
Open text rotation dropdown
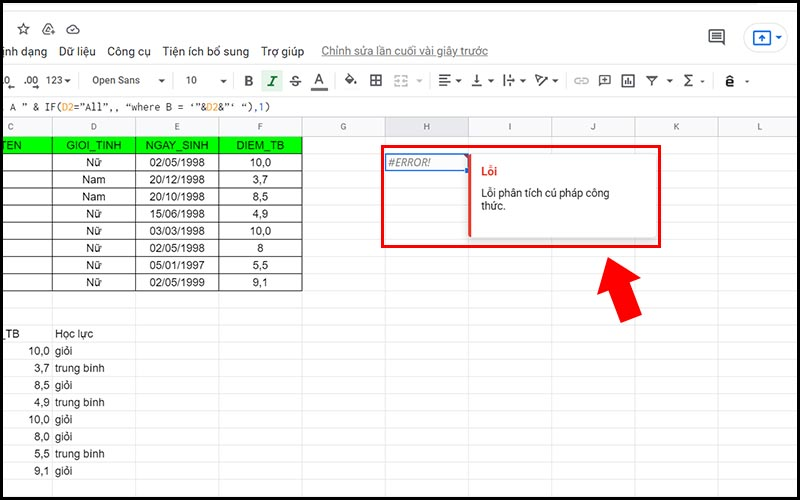pyautogui.click(x=546, y=81)
